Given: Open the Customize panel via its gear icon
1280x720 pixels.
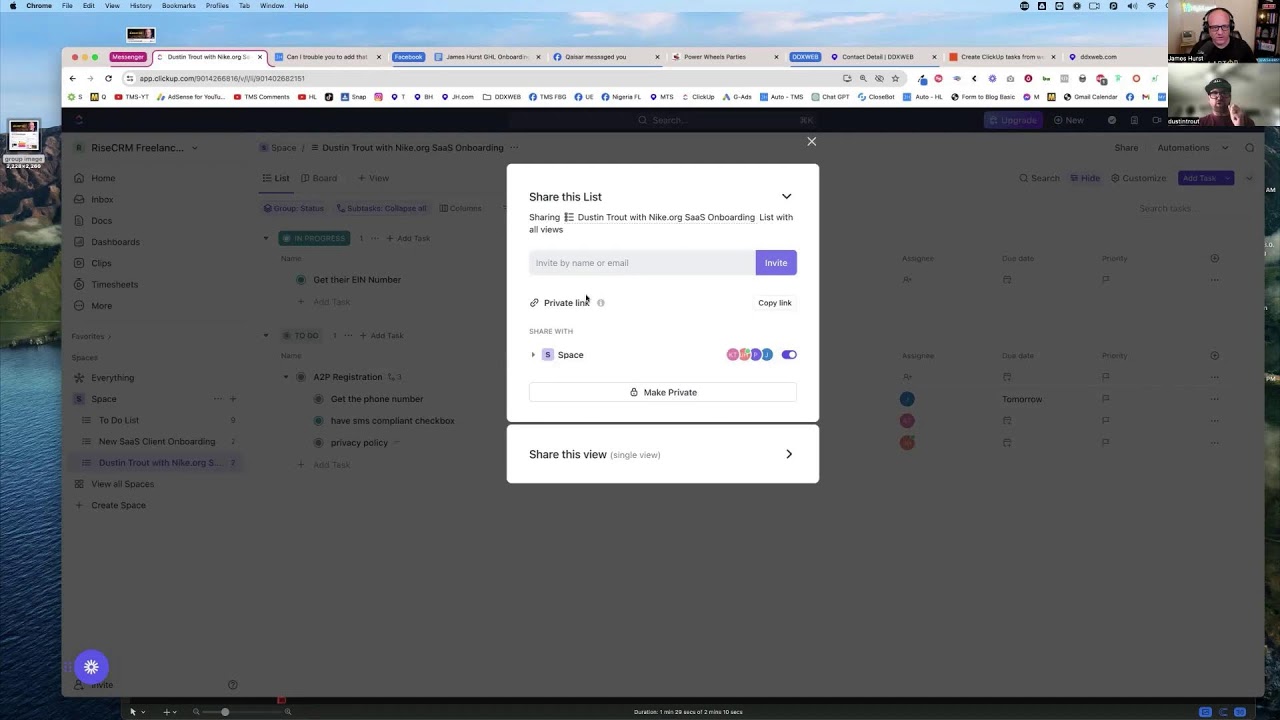Looking at the screenshot, I should 1113,178.
